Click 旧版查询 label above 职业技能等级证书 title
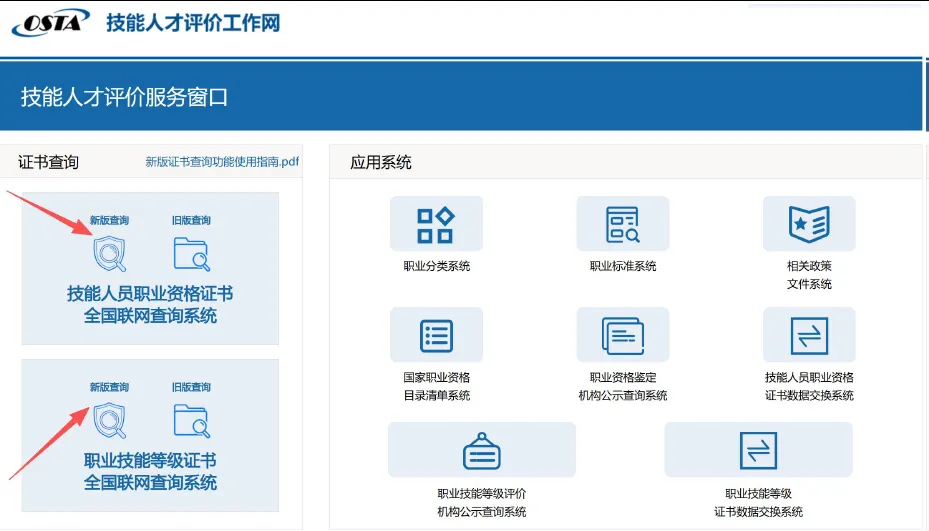 click(191, 387)
